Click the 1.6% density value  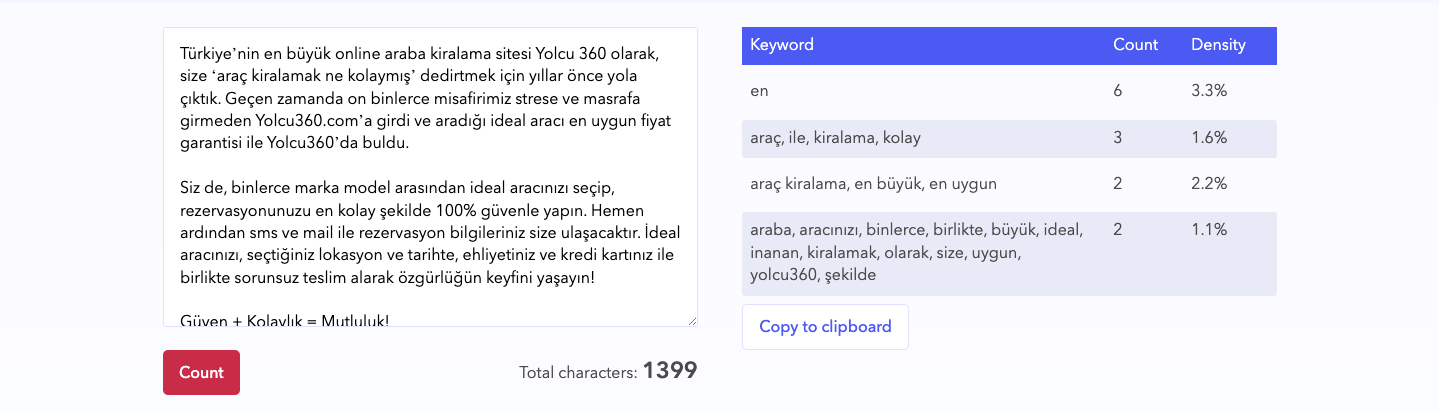tap(1209, 138)
